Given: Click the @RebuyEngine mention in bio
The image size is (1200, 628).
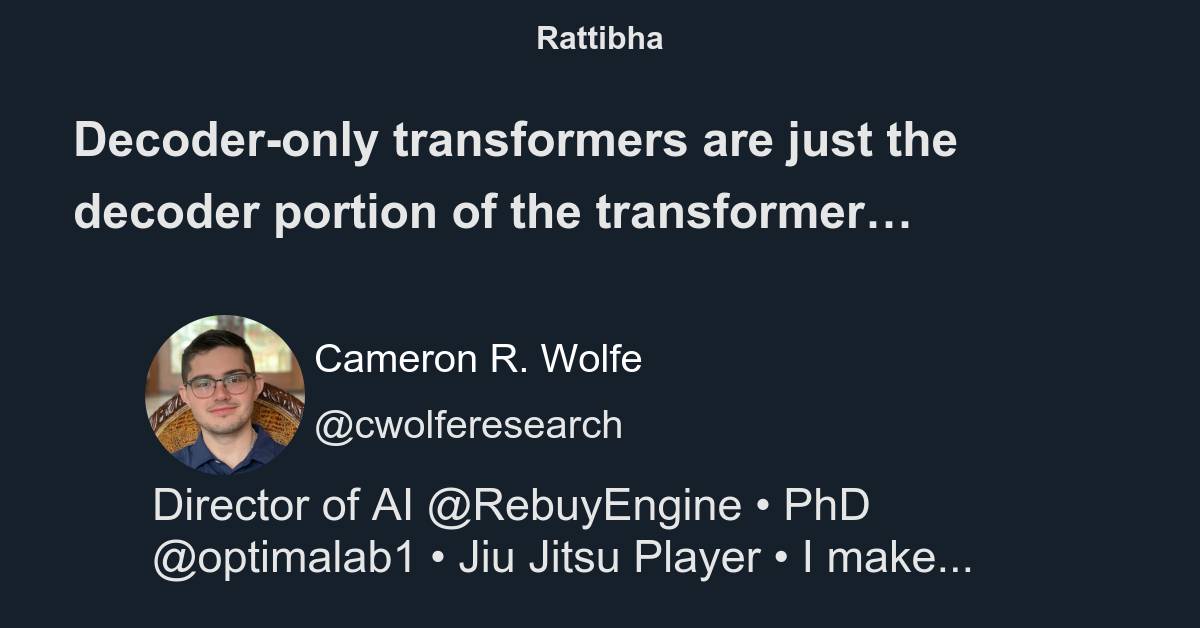Looking at the screenshot, I should [x=584, y=506].
